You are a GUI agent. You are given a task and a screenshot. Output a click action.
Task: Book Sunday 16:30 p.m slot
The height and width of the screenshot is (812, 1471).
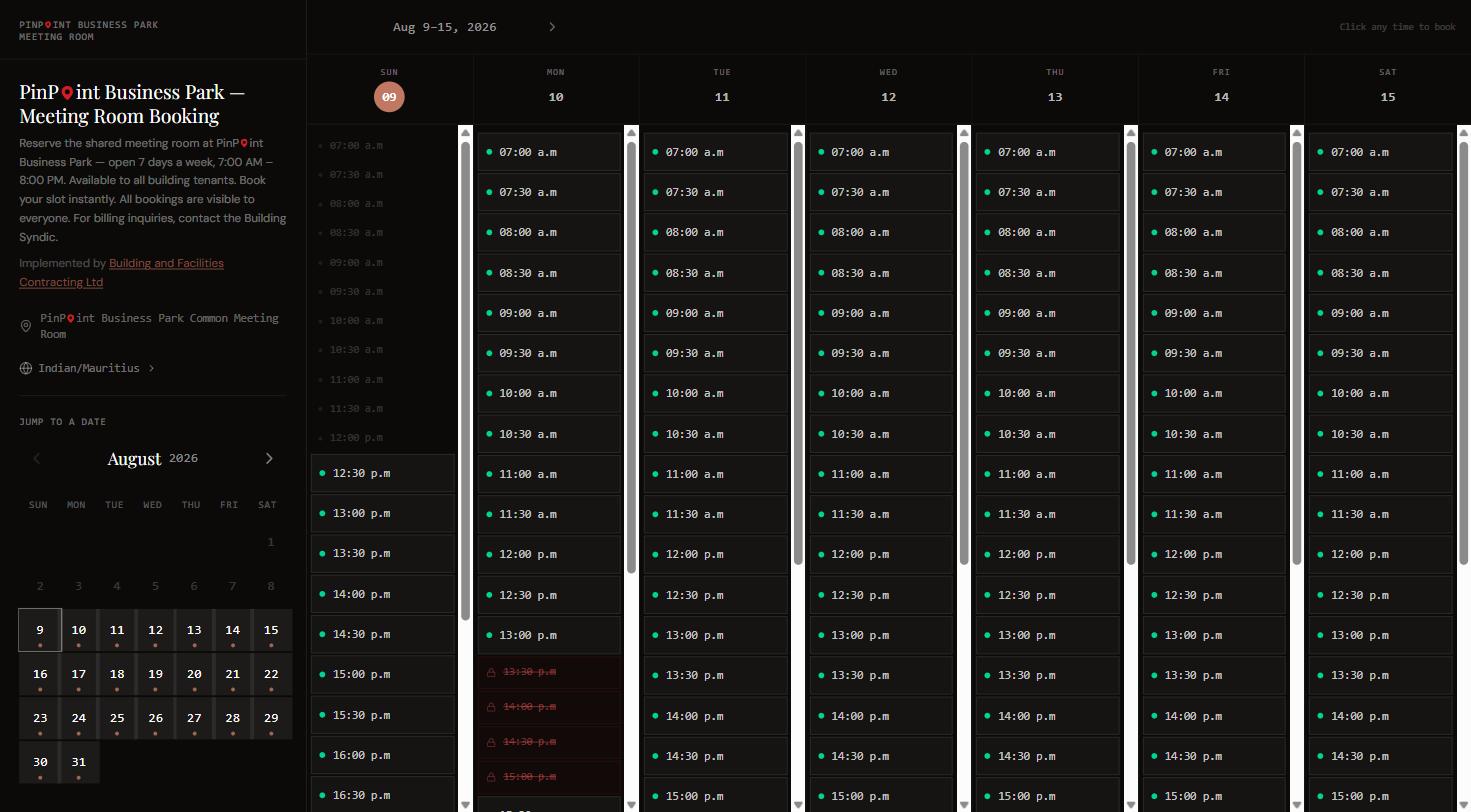coord(383,795)
